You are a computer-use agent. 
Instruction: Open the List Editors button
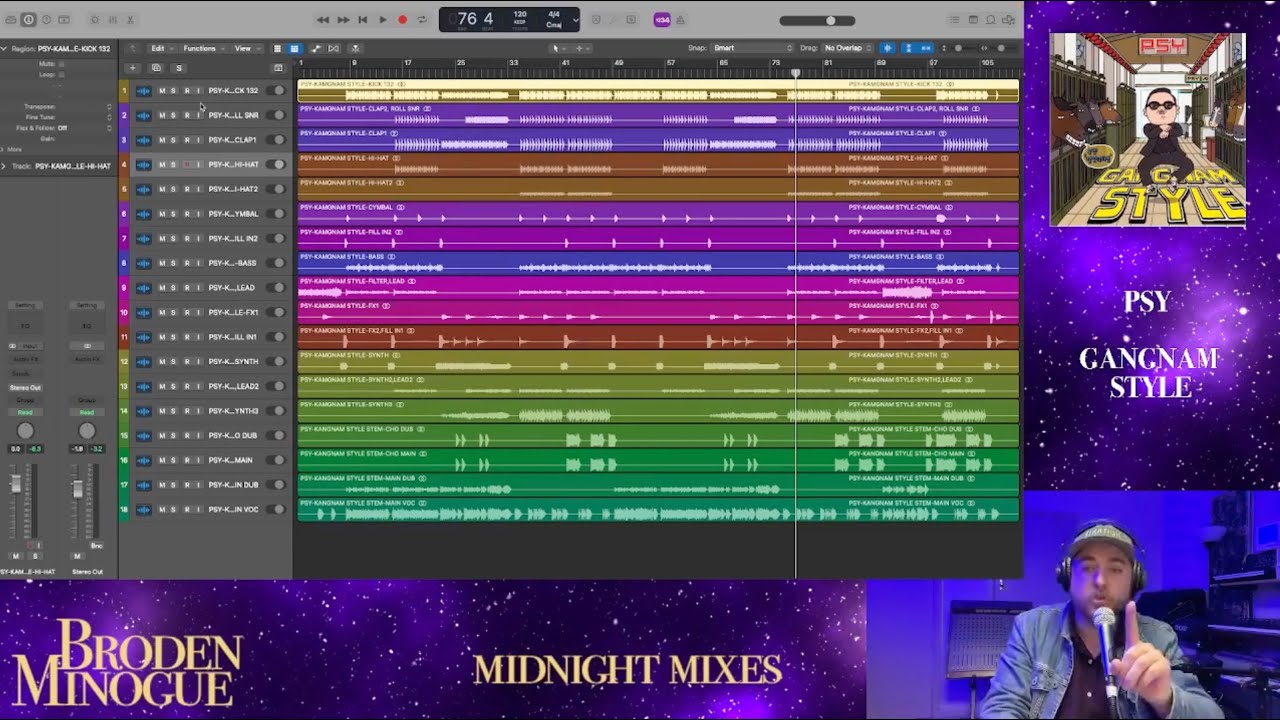[955, 20]
